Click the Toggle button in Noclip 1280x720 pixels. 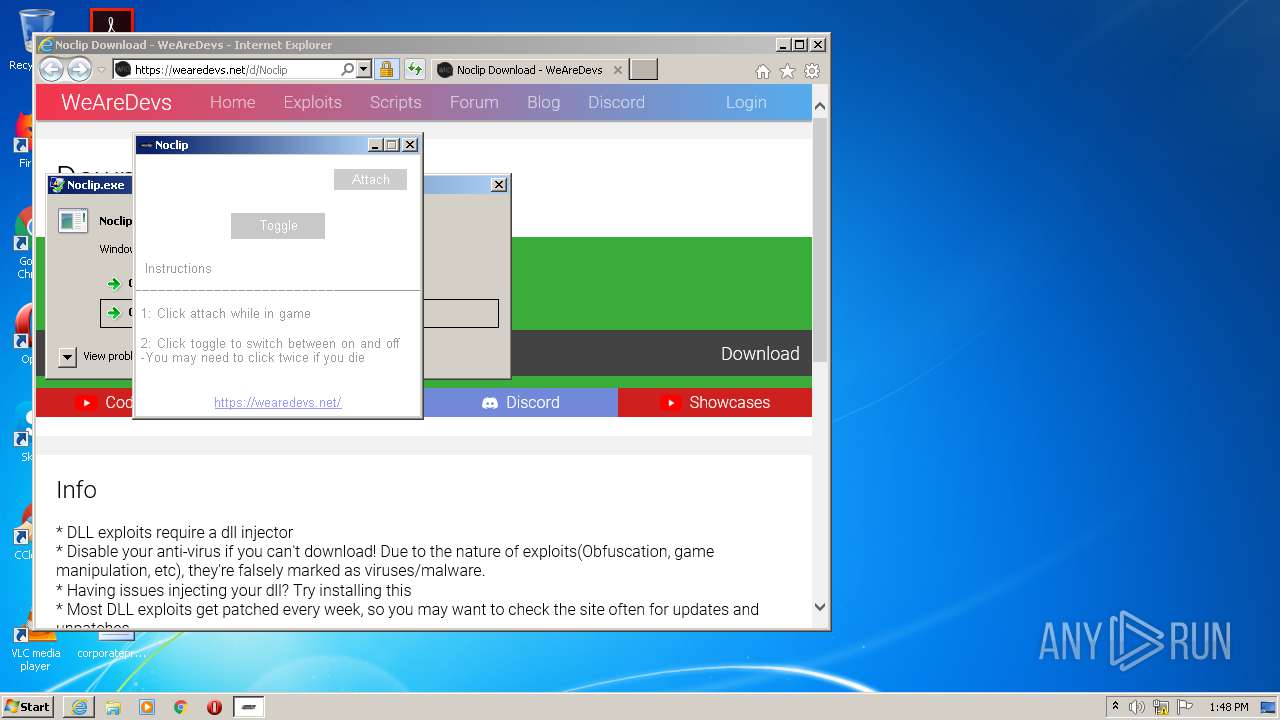click(278, 226)
